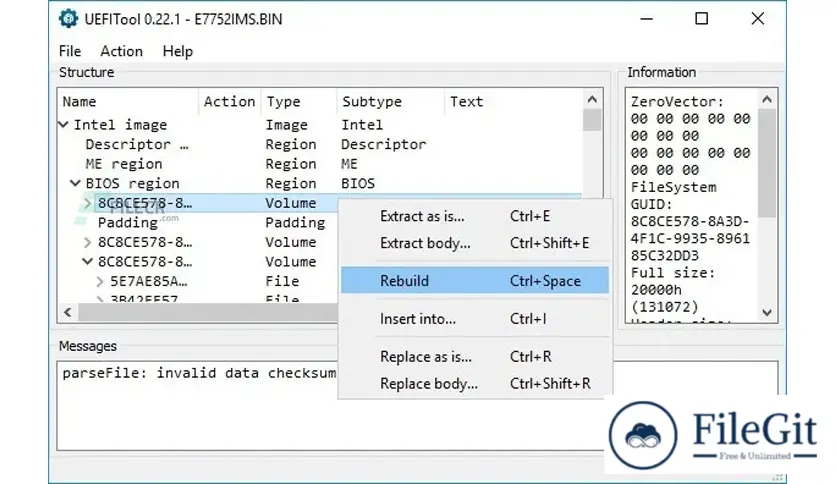Click the Name column header
This screenshot has height=484, width=836.
click(128, 101)
